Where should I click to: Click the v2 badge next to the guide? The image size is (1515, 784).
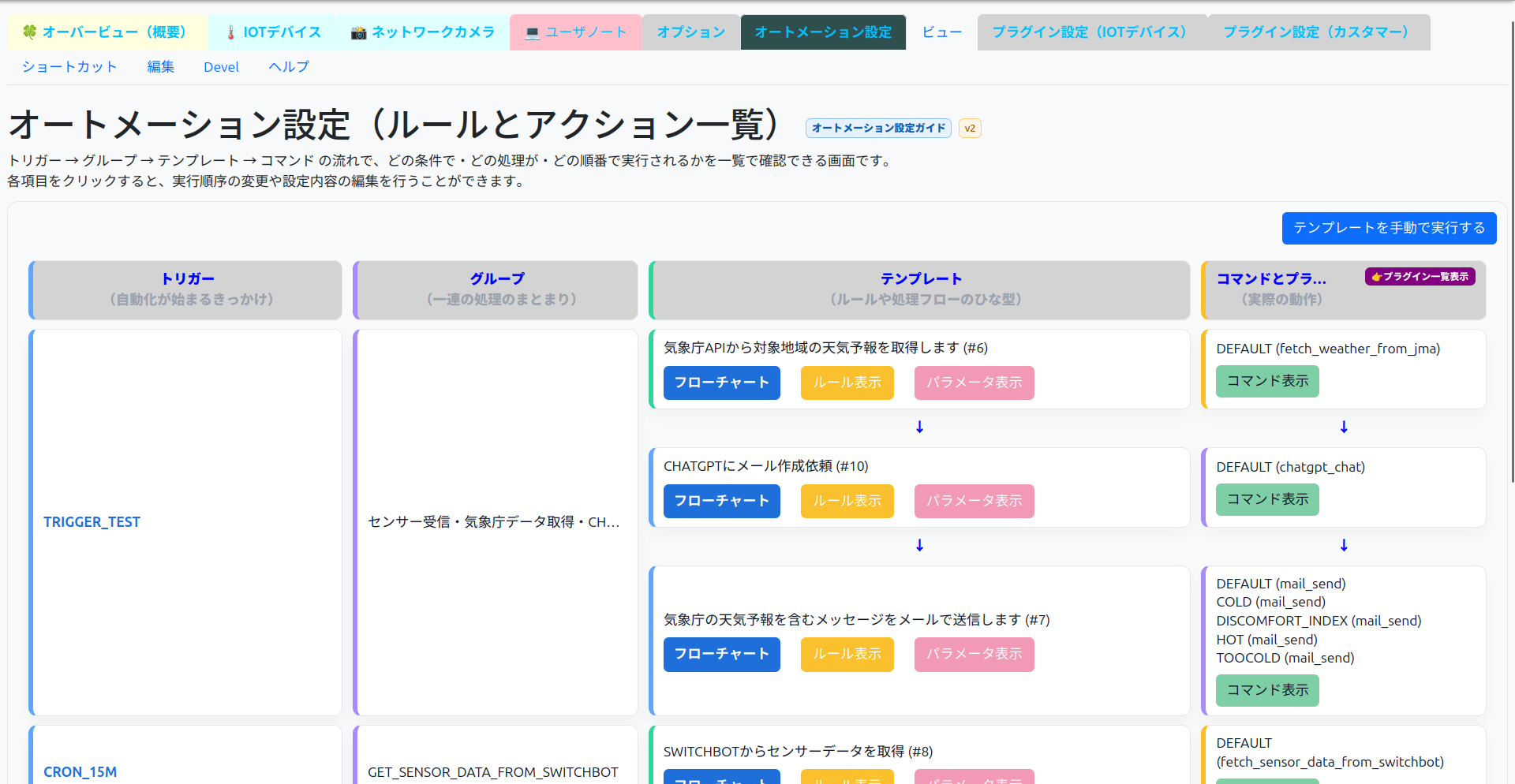point(970,128)
